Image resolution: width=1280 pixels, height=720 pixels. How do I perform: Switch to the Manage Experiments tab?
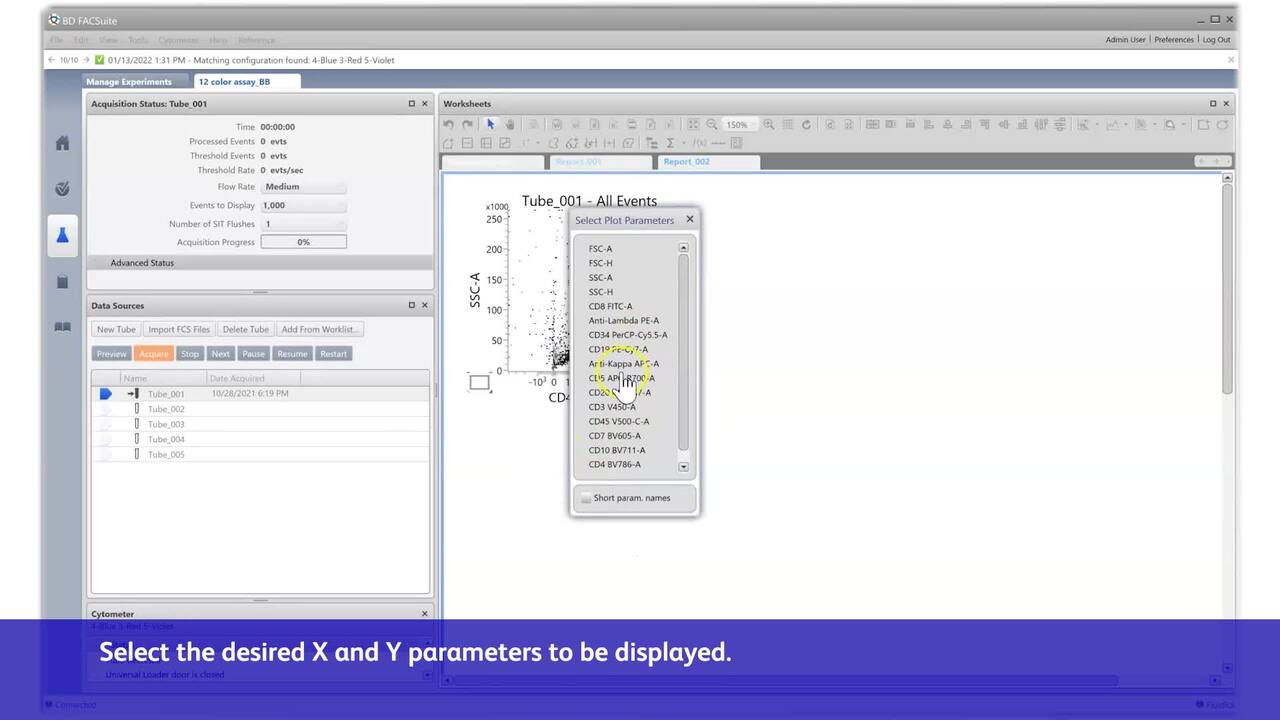(129, 82)
